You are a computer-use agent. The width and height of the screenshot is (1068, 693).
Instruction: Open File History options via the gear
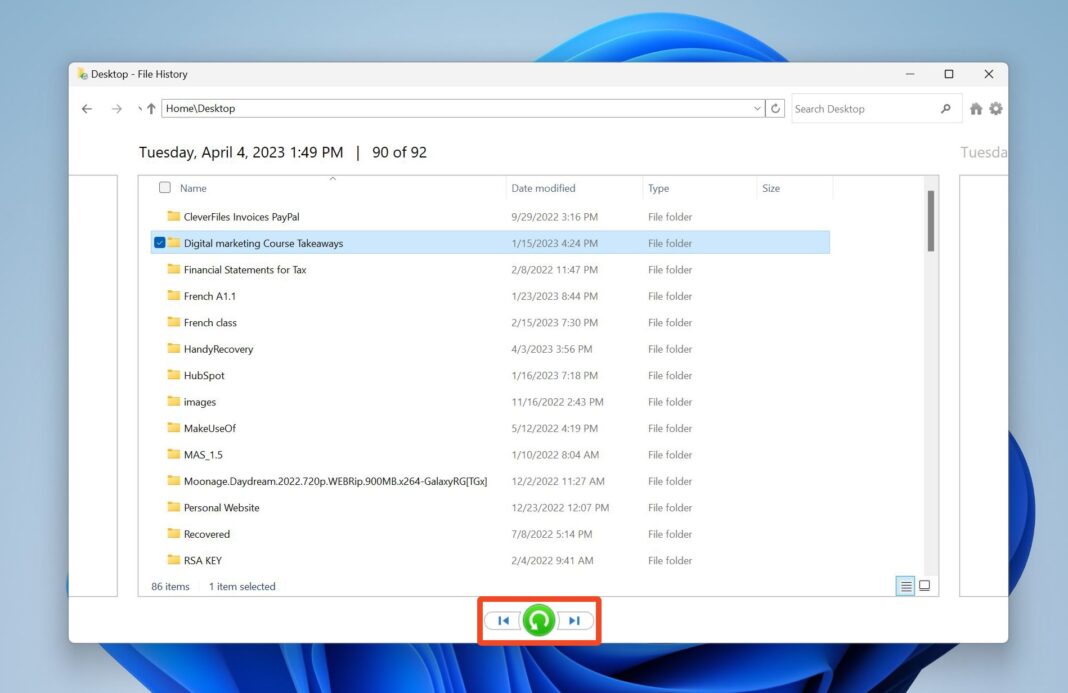(x=995, y=108)
